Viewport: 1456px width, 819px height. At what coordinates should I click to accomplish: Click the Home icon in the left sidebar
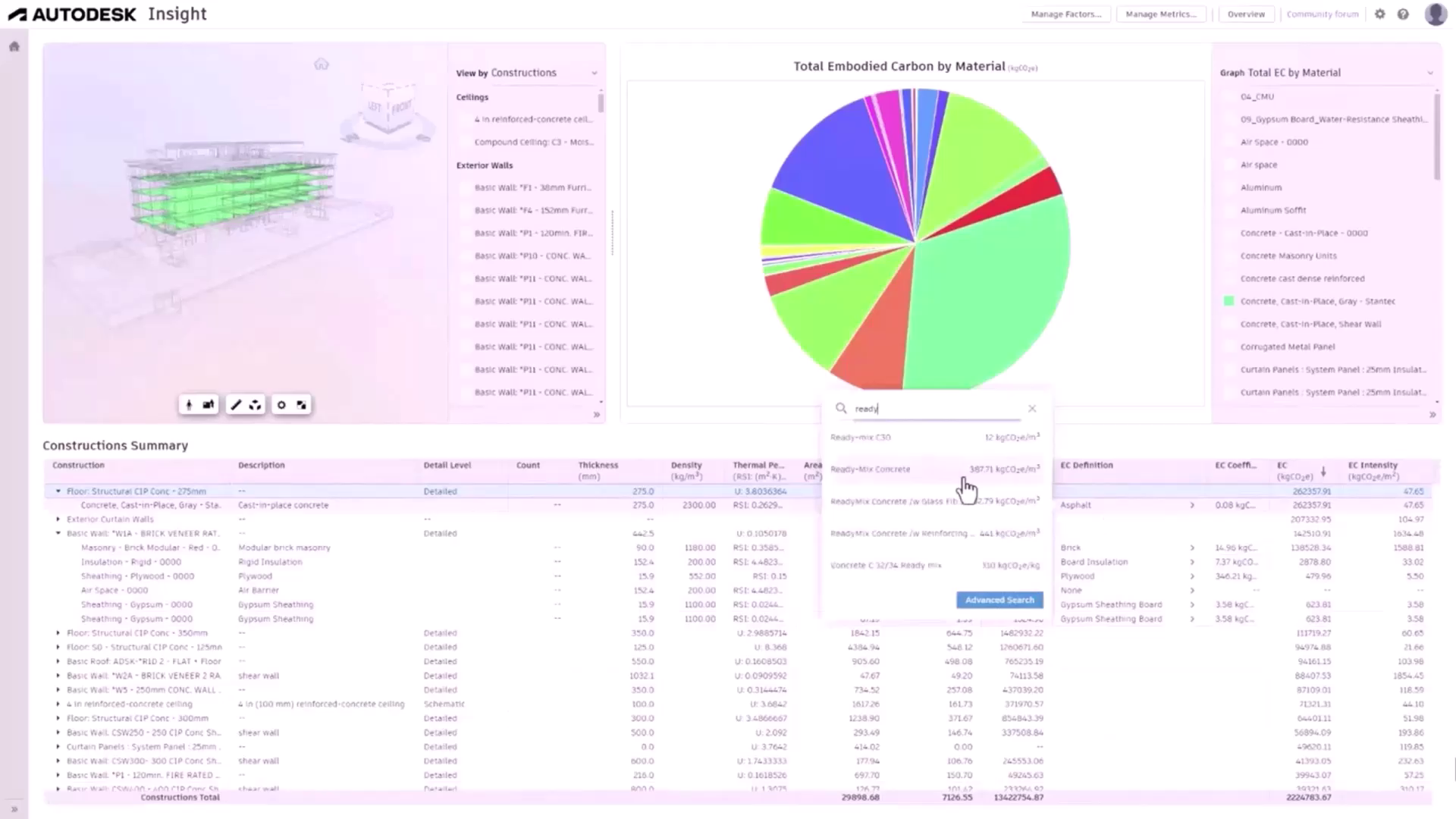pyautogui.click(x=14, y=46)
